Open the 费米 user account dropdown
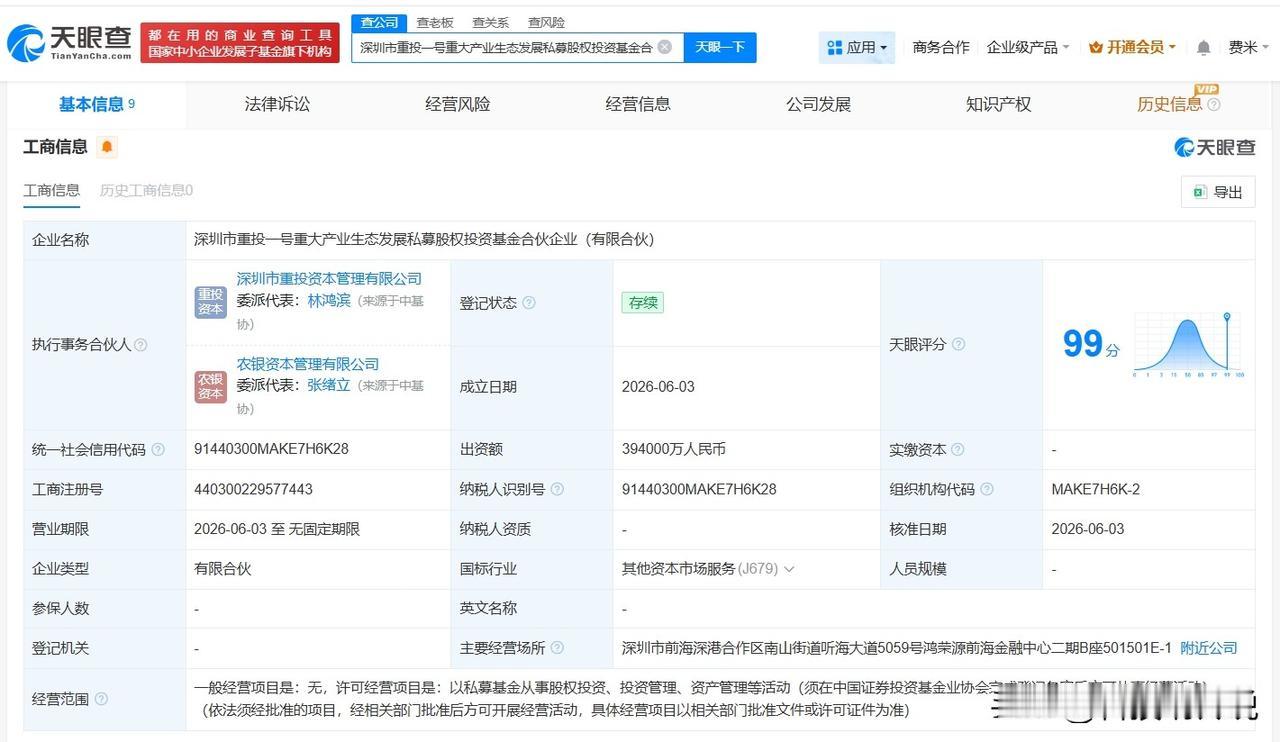Image resolution: width=1280 pixels, height=742 pixels. 1249,47
